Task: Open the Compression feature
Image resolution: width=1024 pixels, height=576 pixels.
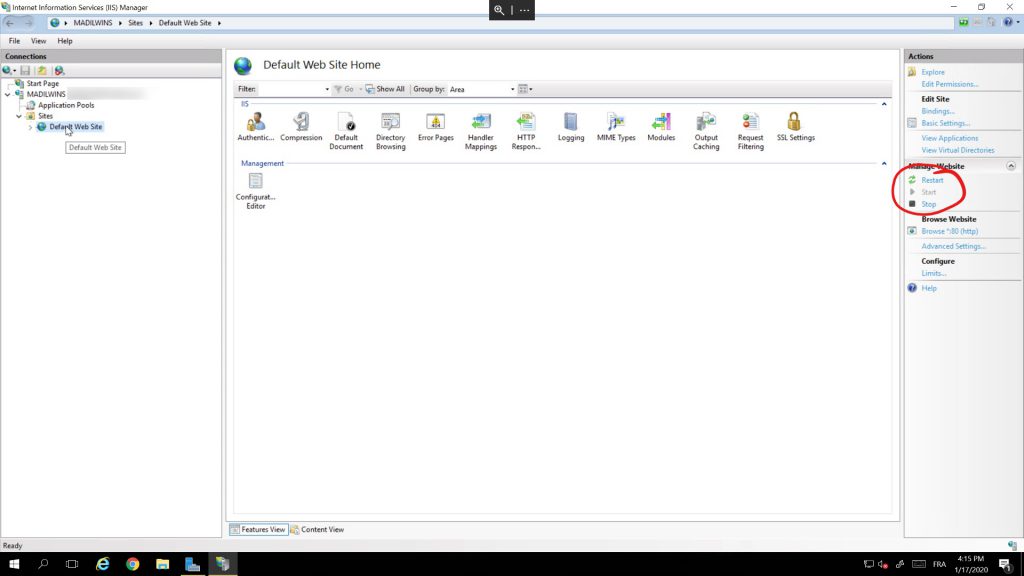Action: (301, 127)
